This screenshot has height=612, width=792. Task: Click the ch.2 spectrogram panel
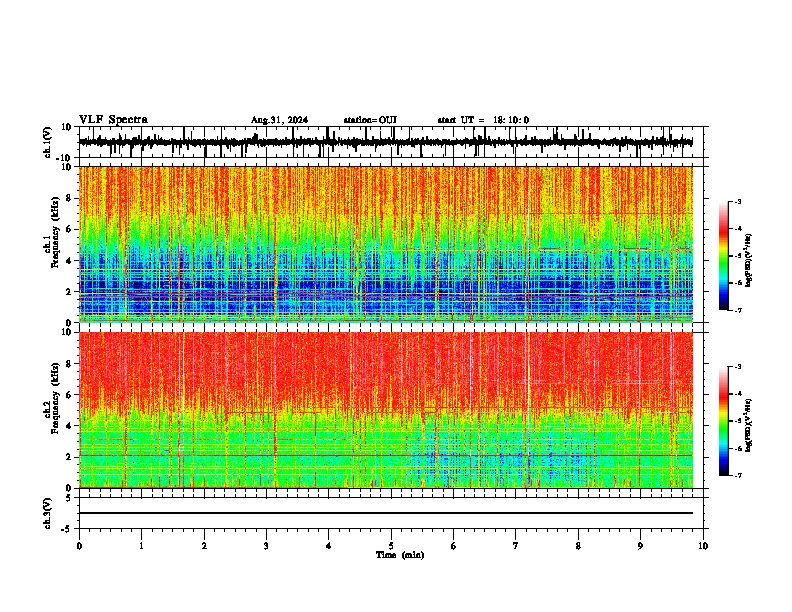point(385,410)
